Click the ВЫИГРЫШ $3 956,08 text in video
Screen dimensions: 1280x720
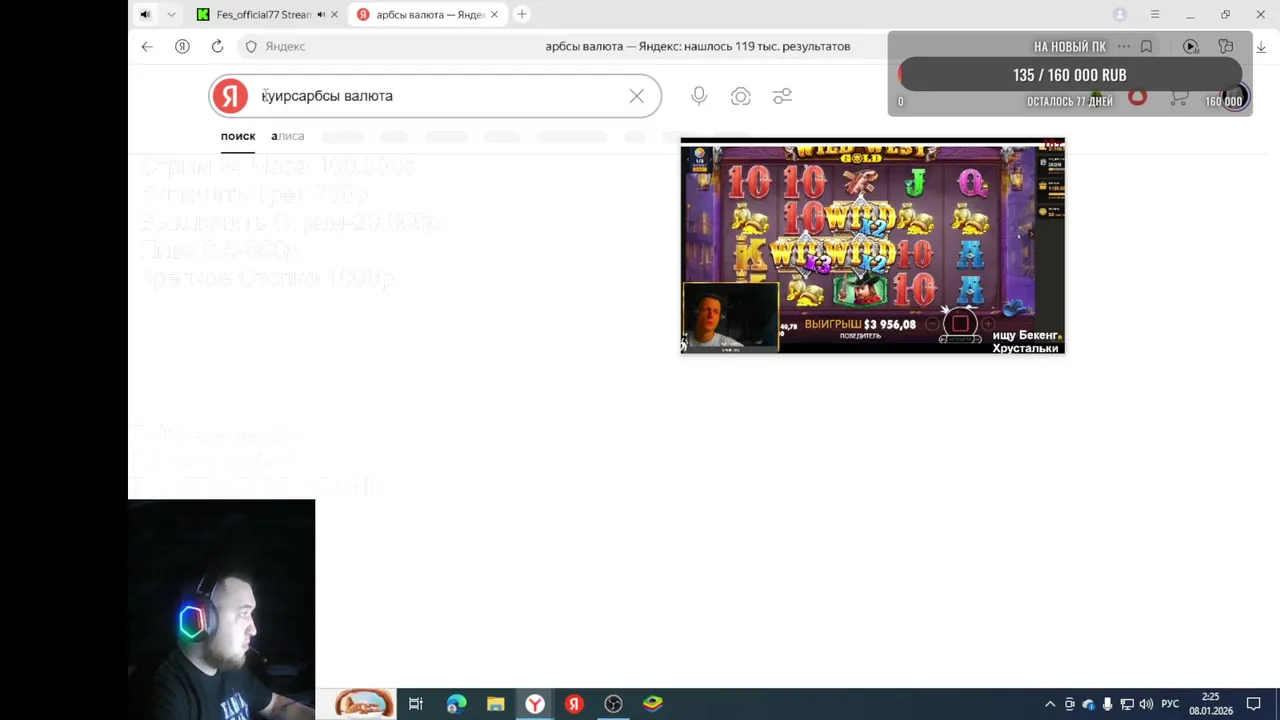tap(860, 324)
